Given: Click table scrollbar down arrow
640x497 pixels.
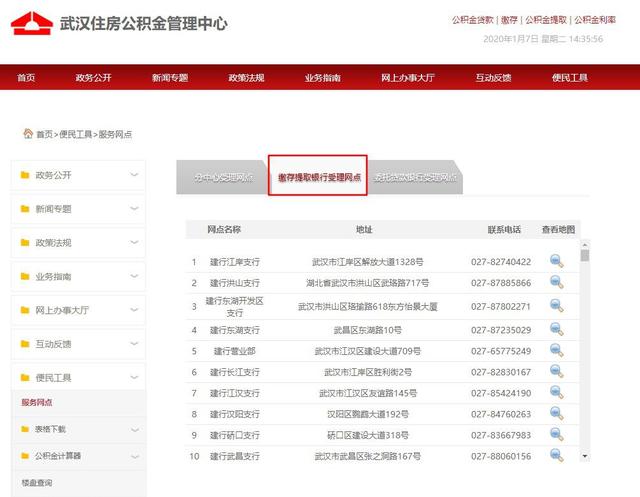Looking at the screenshot, I should 584,456.
